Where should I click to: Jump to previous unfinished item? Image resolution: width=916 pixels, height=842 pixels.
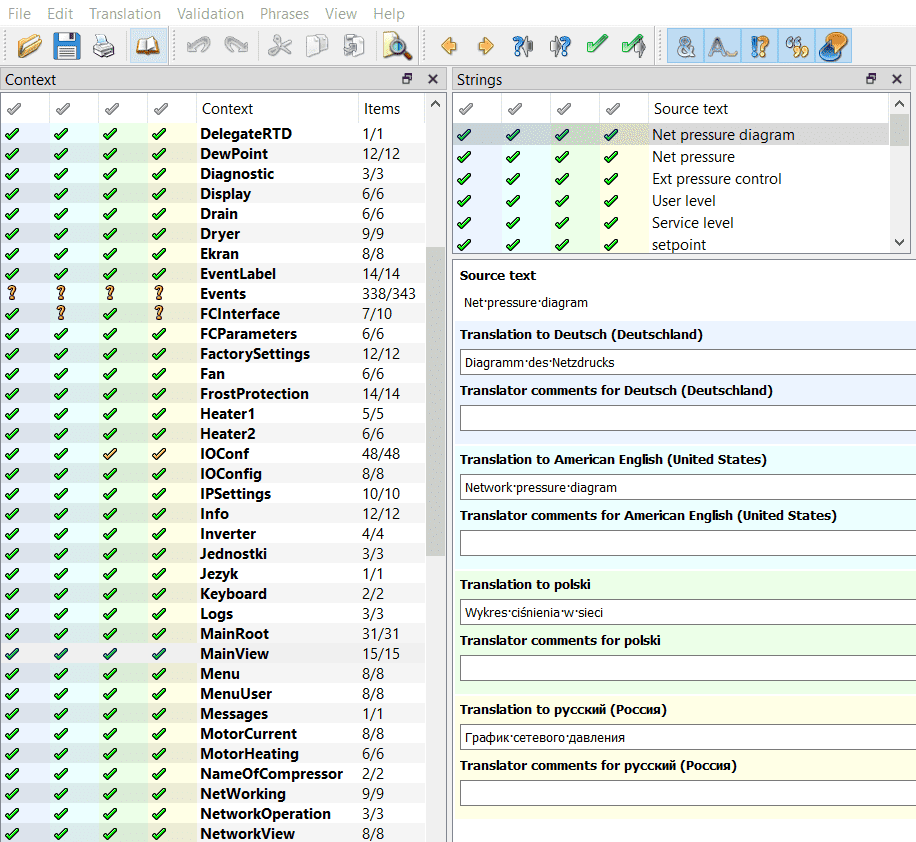pos(523,46)
